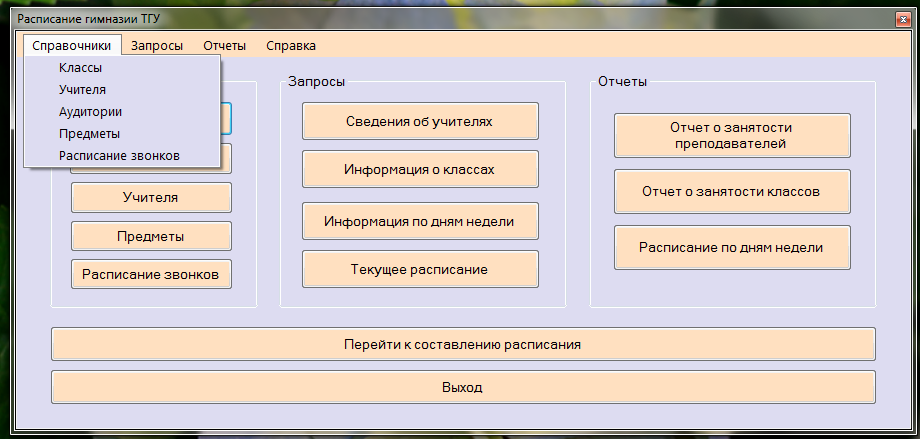Screen dimensions: 920x439
Task: Open the Сведения об учителях query
Action: point(420,121)
